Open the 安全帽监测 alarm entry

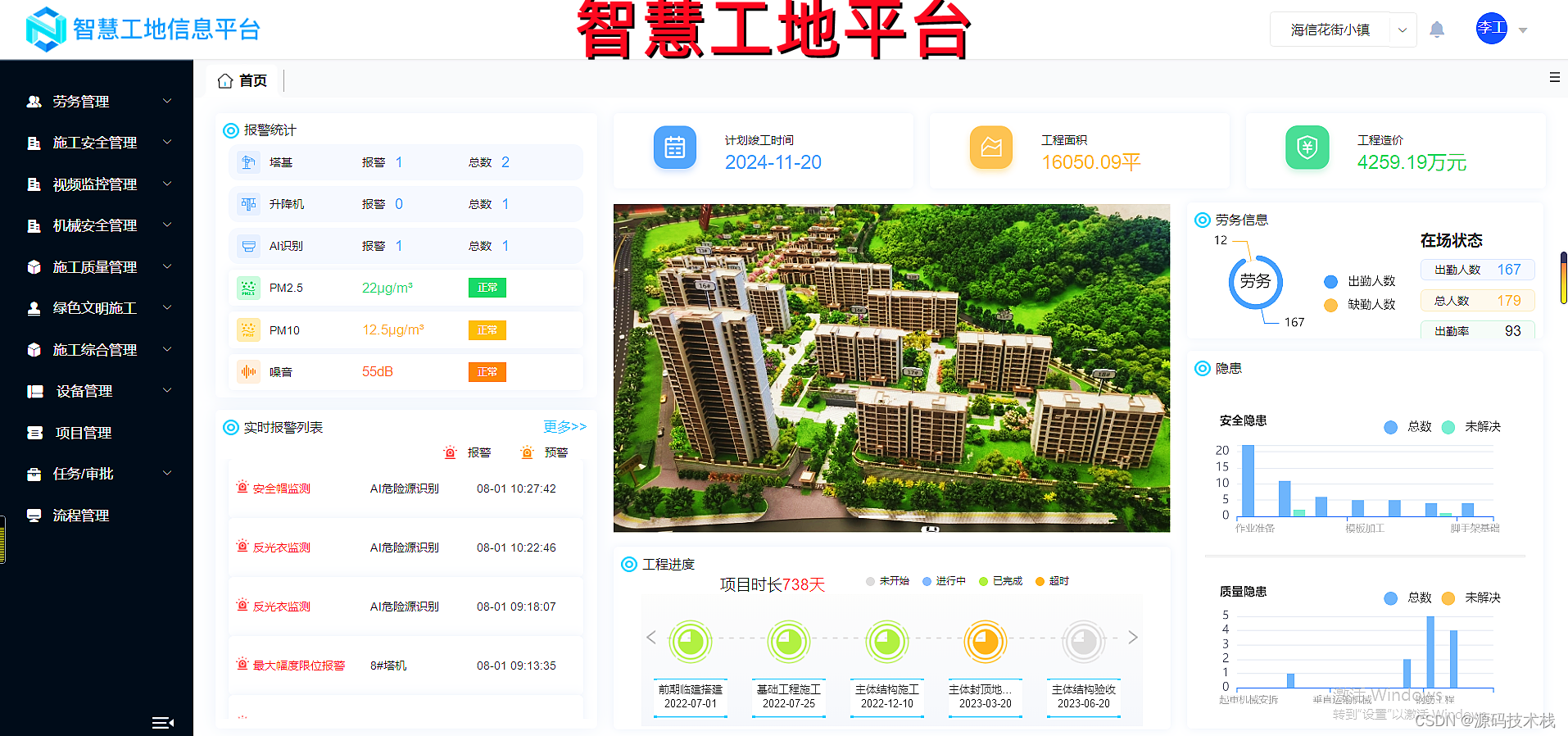point(406,488)
